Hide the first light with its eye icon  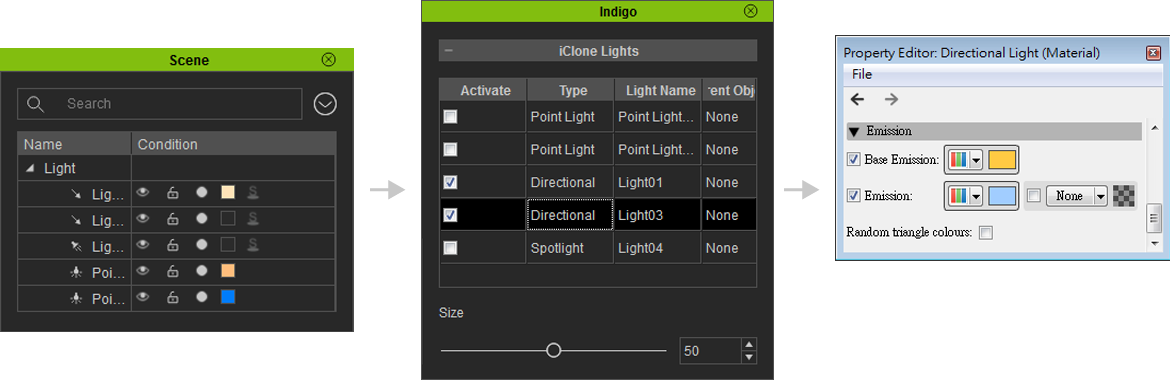[x=143, y=192]
